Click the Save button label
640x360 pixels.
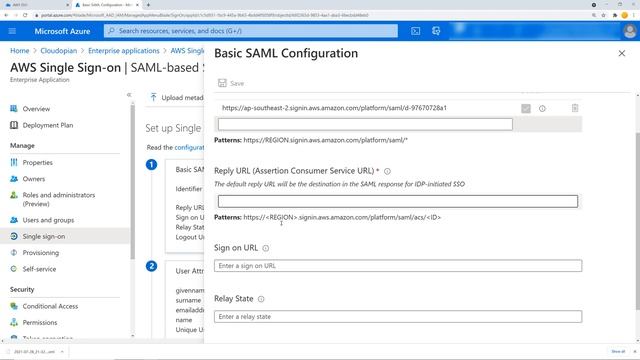(237, 83)
